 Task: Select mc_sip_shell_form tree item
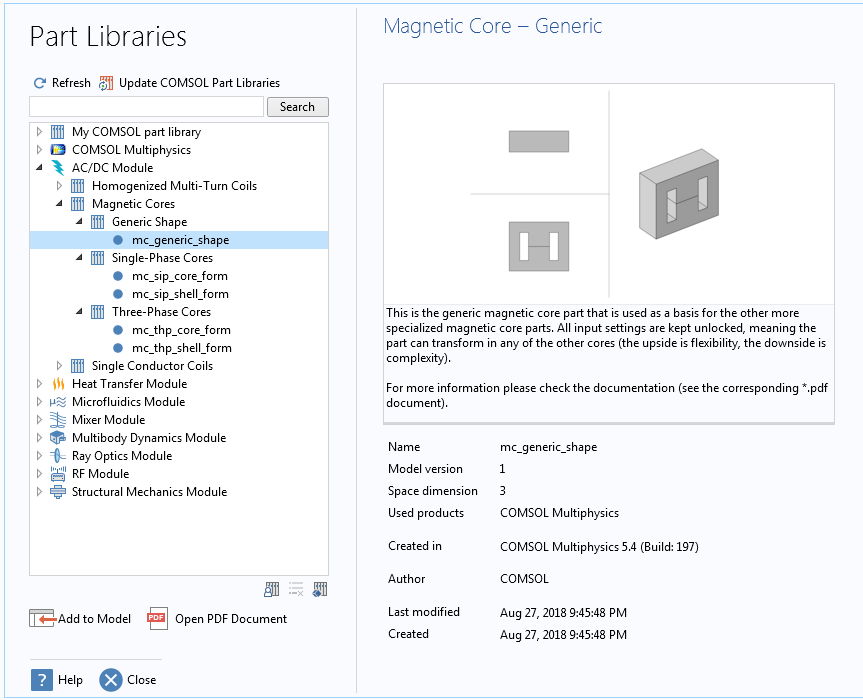(180, 294)
